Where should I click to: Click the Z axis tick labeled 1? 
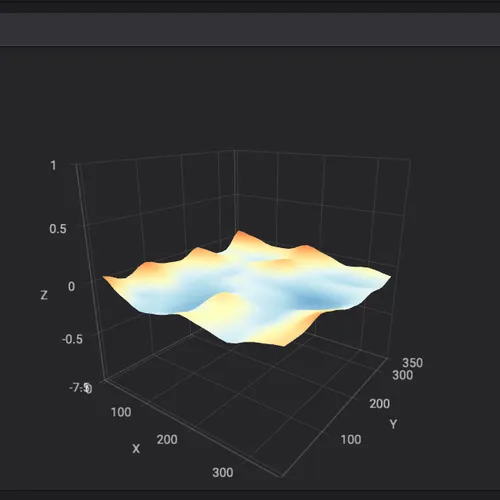point(53,165)
